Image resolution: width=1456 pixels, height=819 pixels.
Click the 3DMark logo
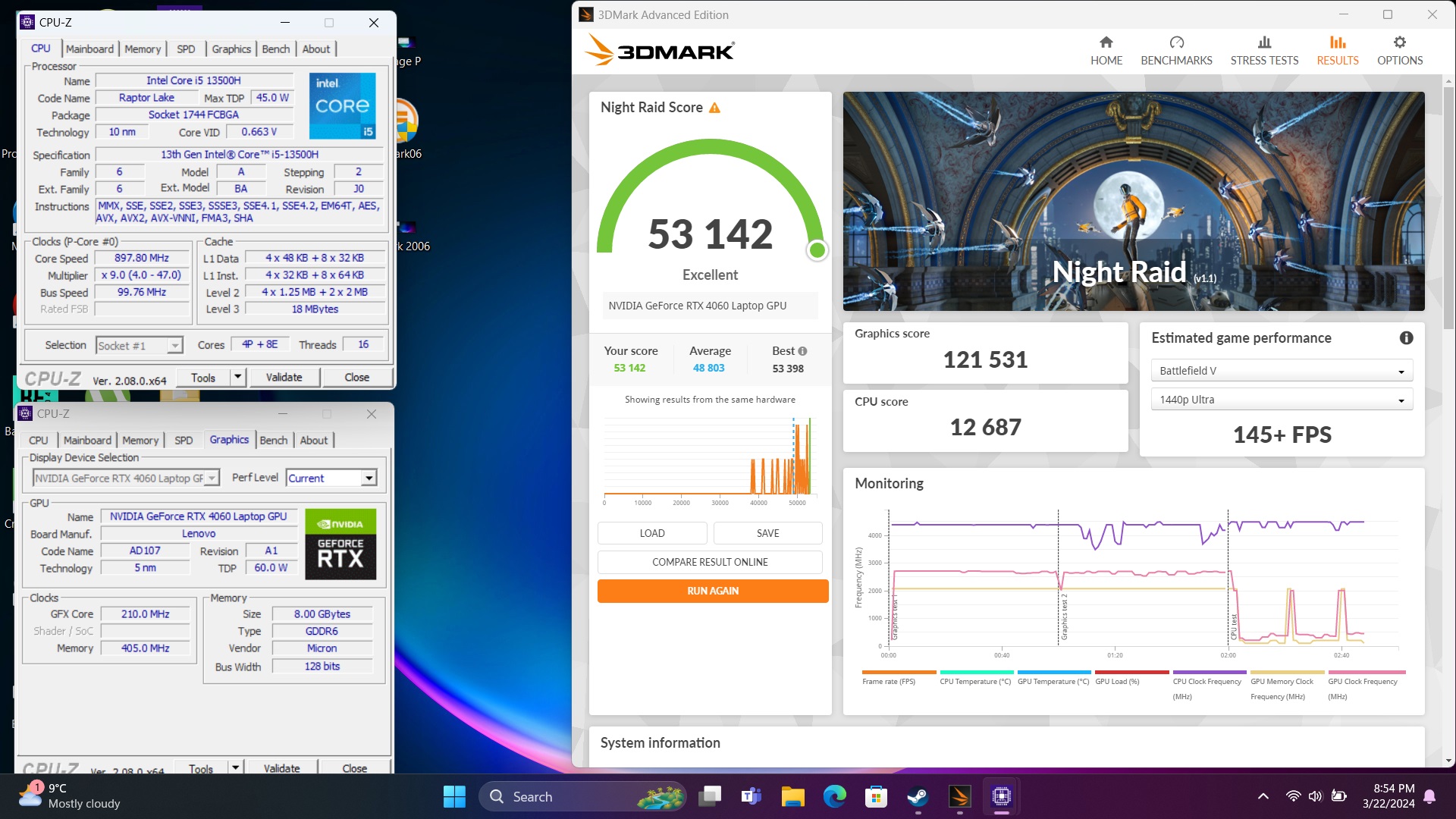click(659, 51)
